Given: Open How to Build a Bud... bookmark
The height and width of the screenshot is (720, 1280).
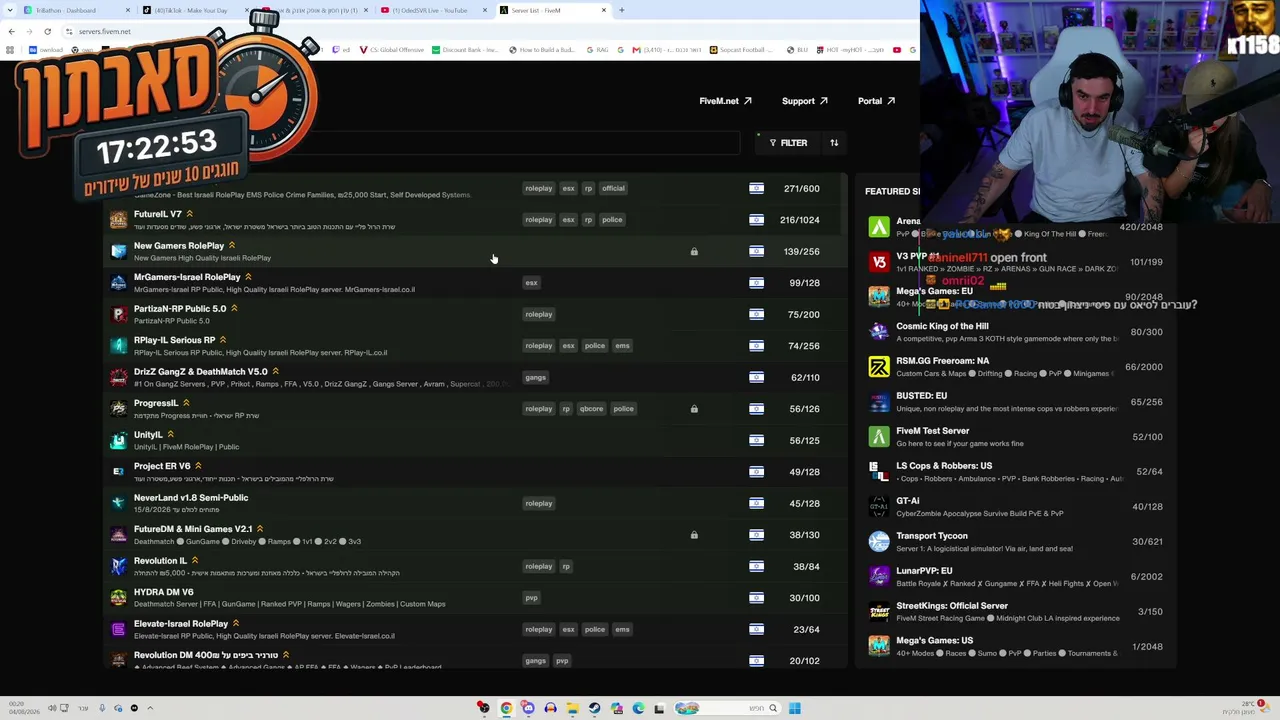Looking at the screenshot, I should click(542, 50).
